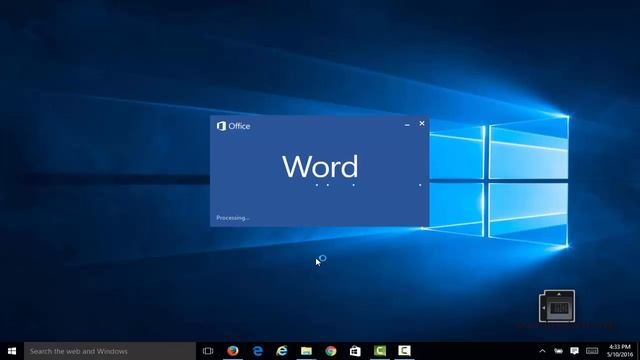This screenshot has height=360, width=640.
Task: Click the "Processing..." status text
Action: tap(233, 218)
